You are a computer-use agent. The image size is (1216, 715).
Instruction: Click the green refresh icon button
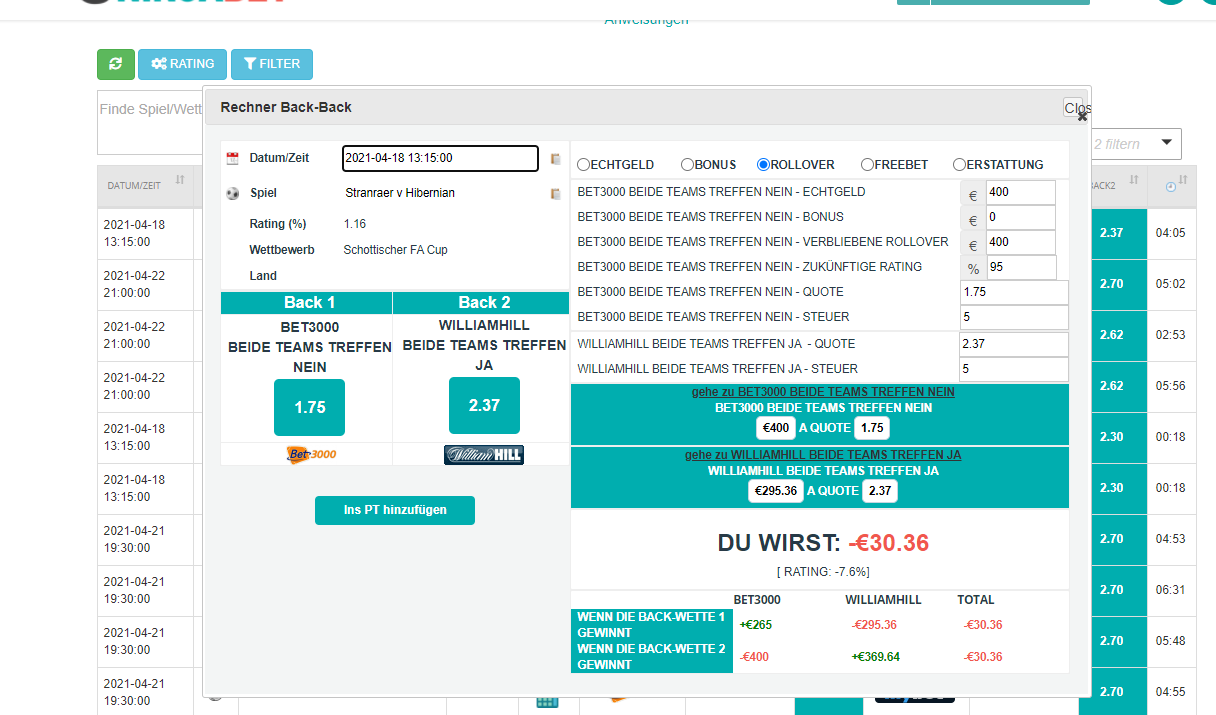[115, 64]
